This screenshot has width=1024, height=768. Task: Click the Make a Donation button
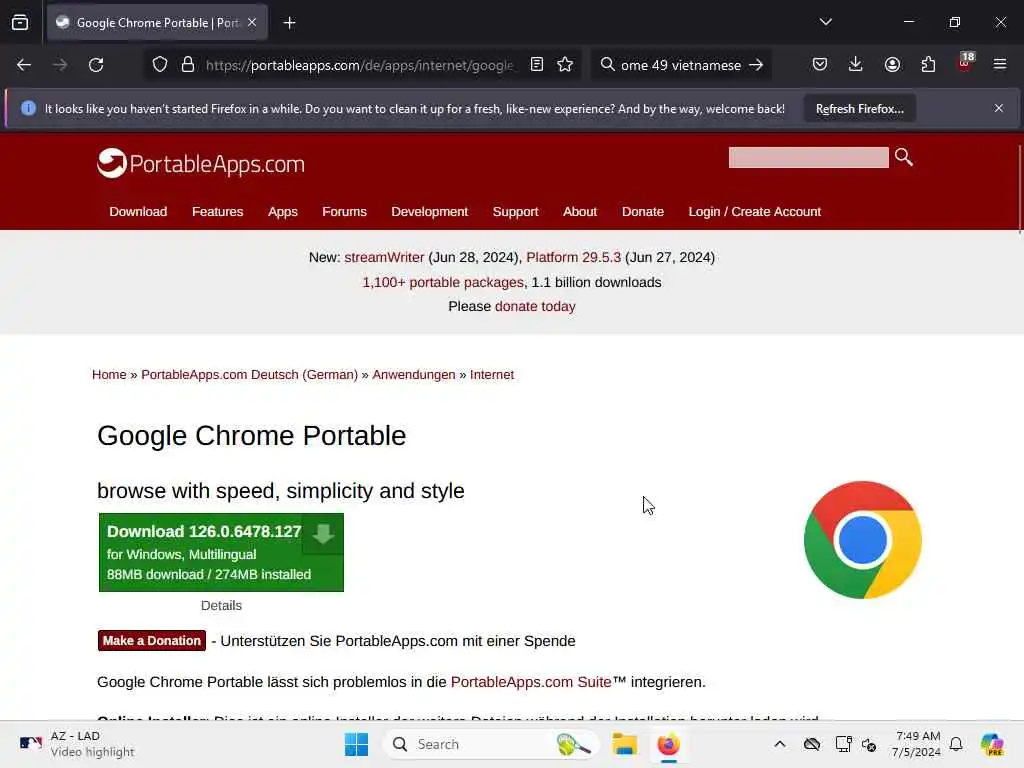pos(152,641)
